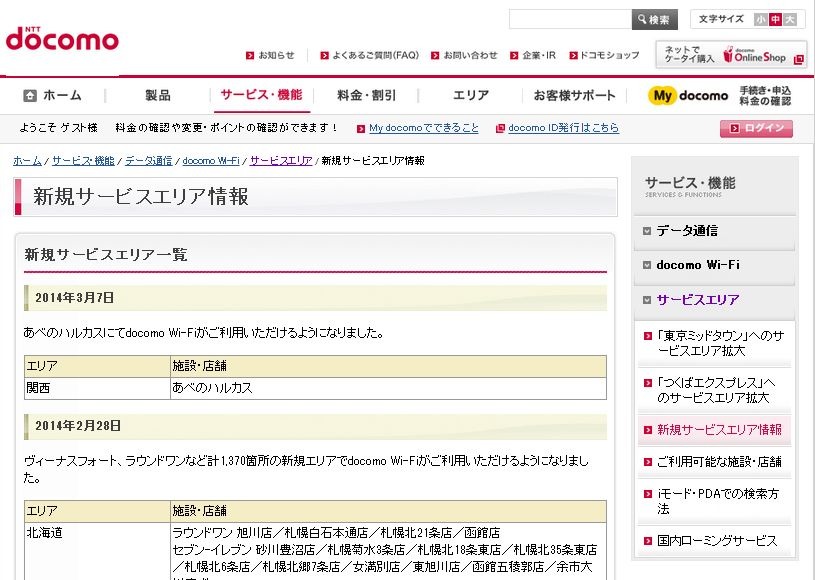This screenshot has width=815, height=580.
Task: Set text size to 大 (large)
Action: click(x=790, y=19)
